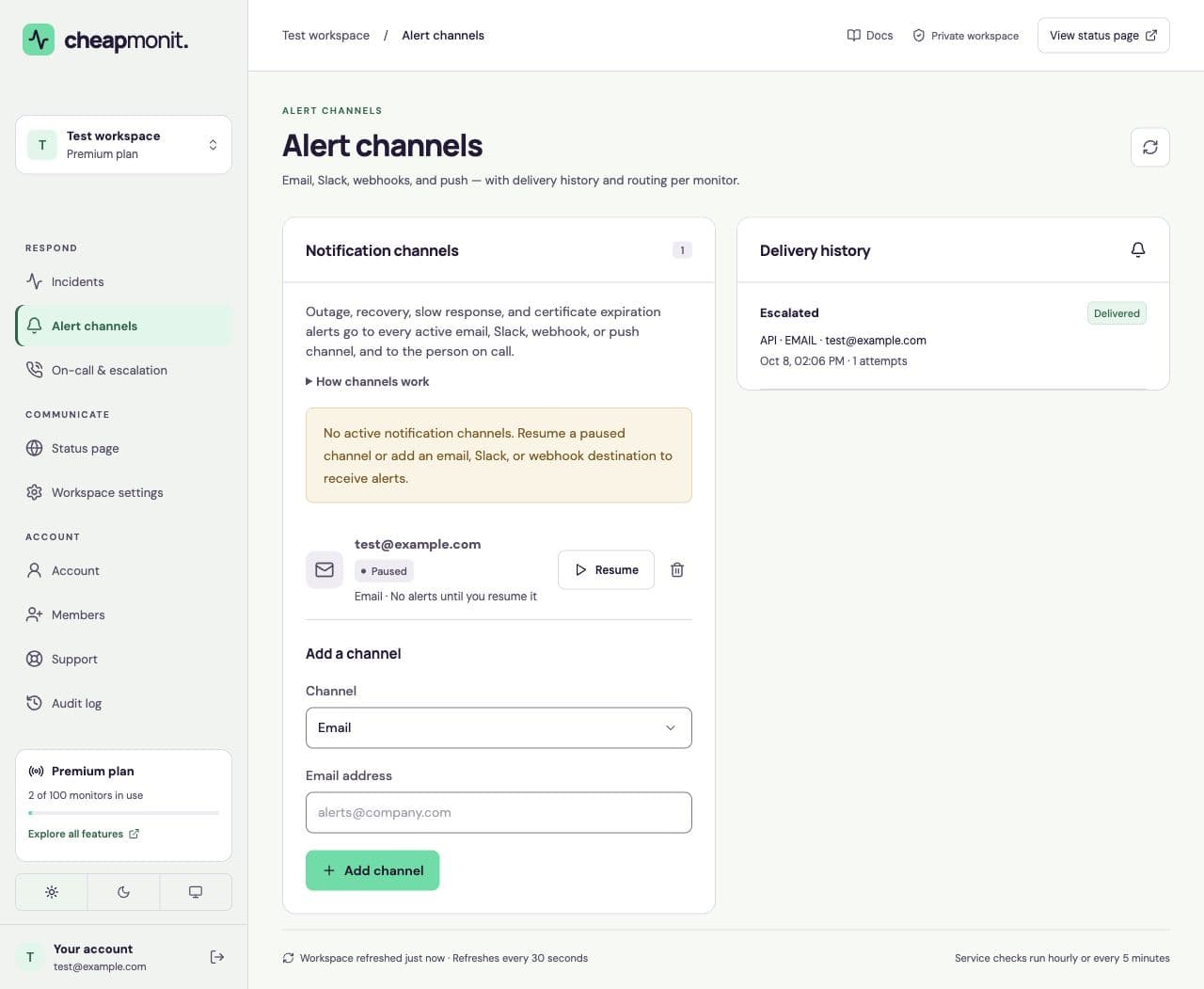Viewport: 1204px width, 989px height.
Task: Click the Escalated delivery history entry title
Action: click(x=789, y=312)
